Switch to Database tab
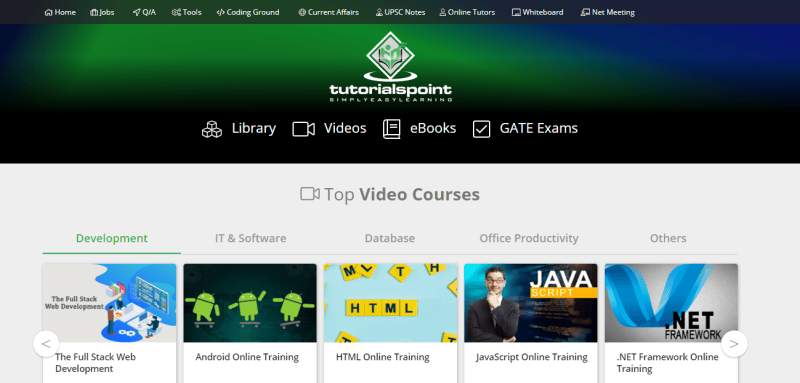This screenshot has width=800, height=383. [x=390, y=238]
